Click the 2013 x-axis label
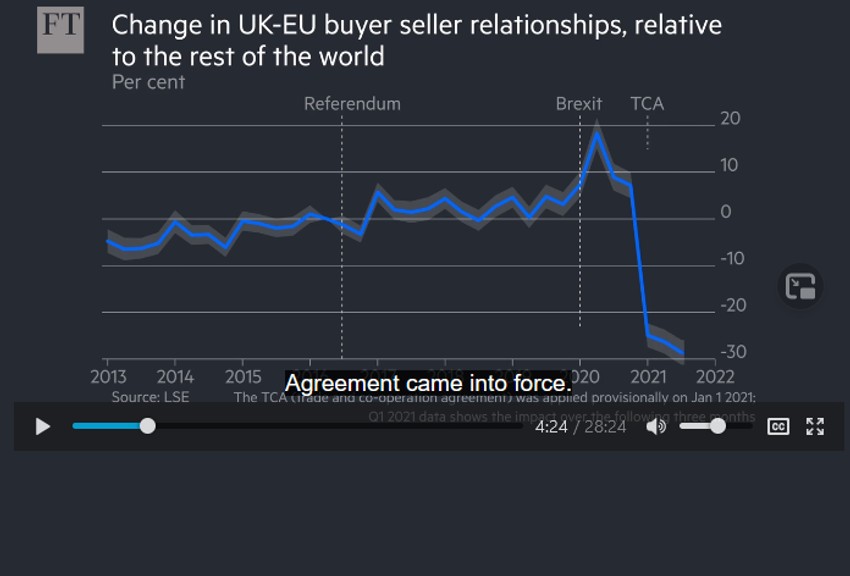 (x=108, y=376)
